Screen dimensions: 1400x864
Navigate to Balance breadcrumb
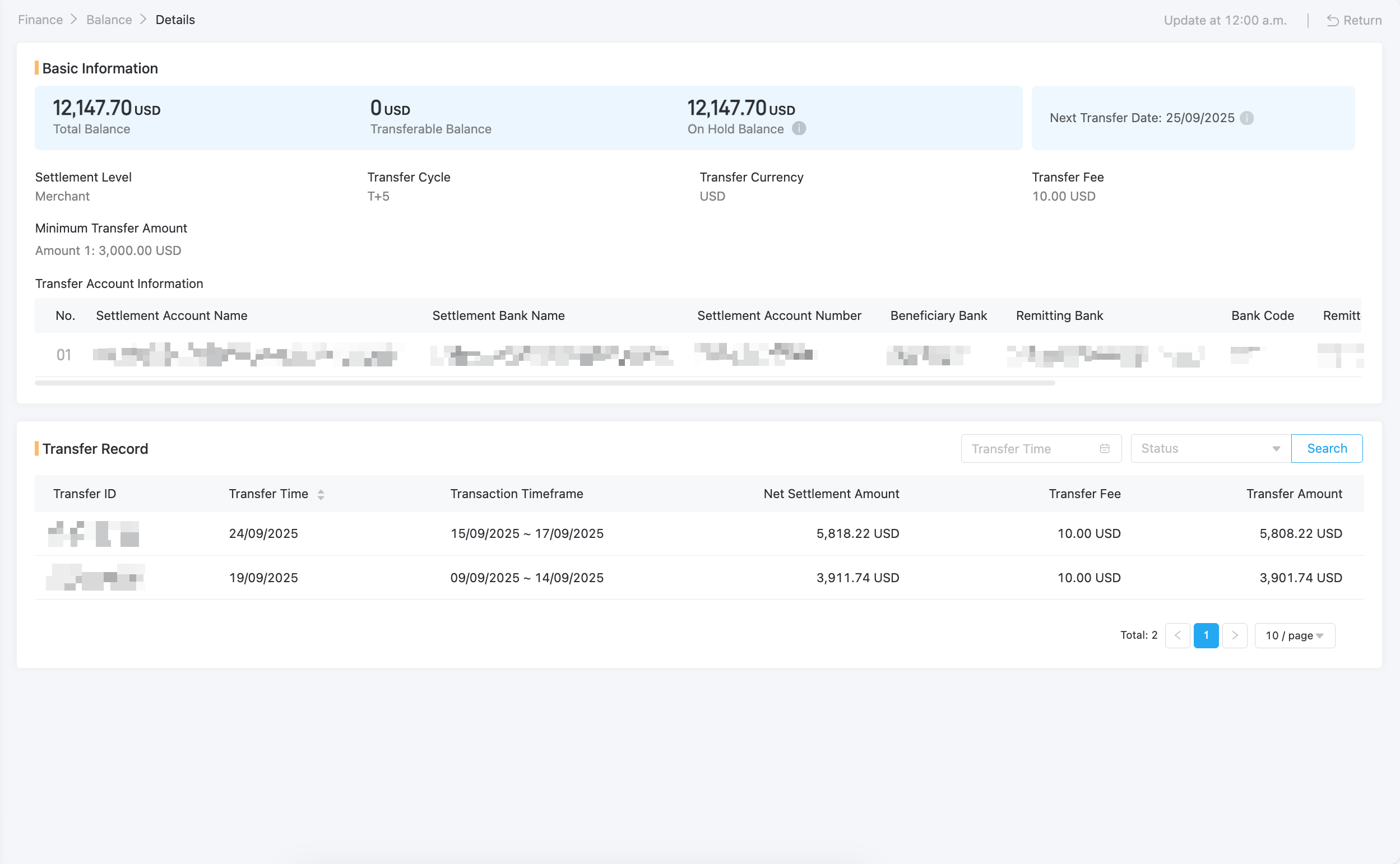point(109,20)
